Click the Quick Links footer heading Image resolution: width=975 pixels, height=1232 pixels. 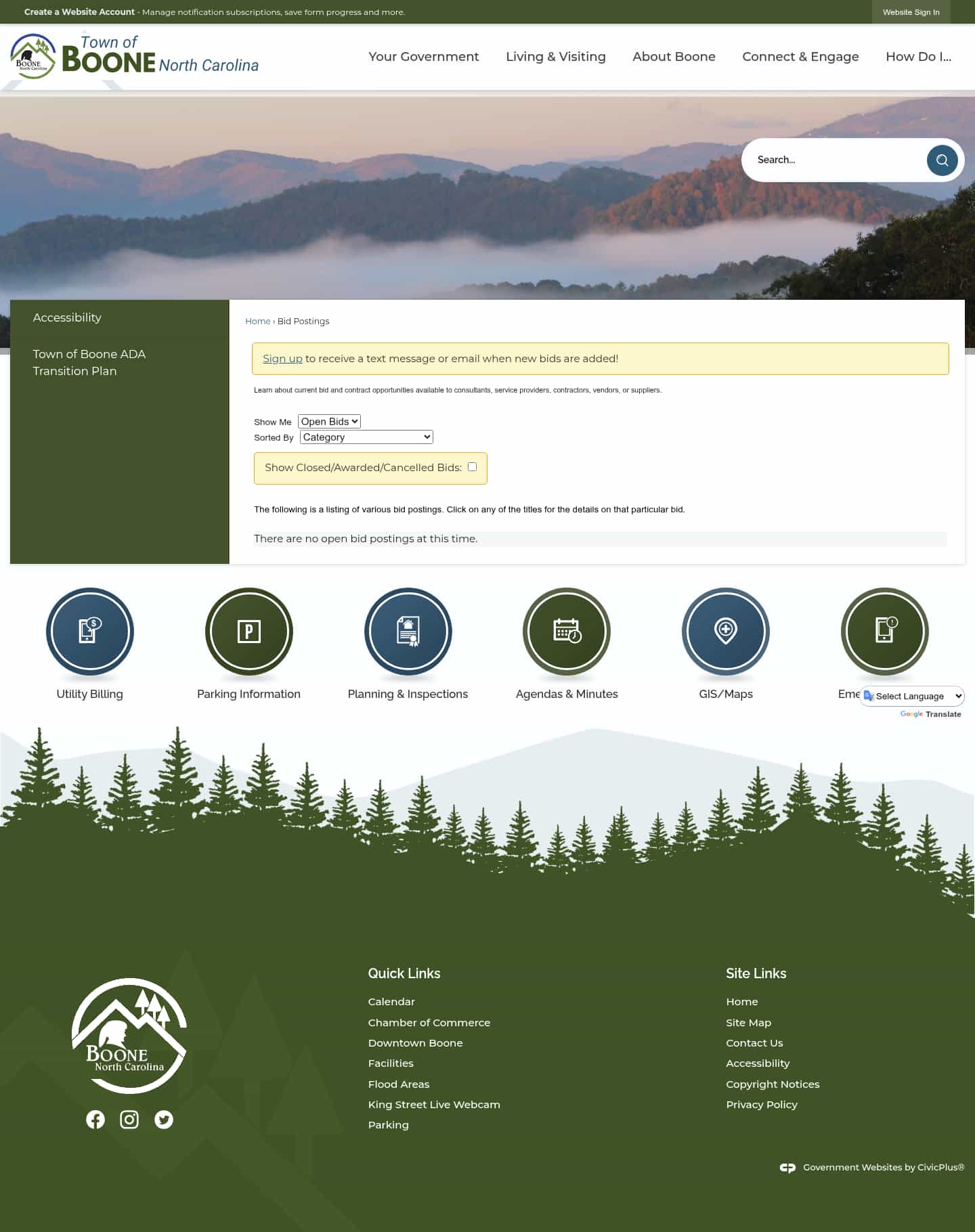pos(404,973)
